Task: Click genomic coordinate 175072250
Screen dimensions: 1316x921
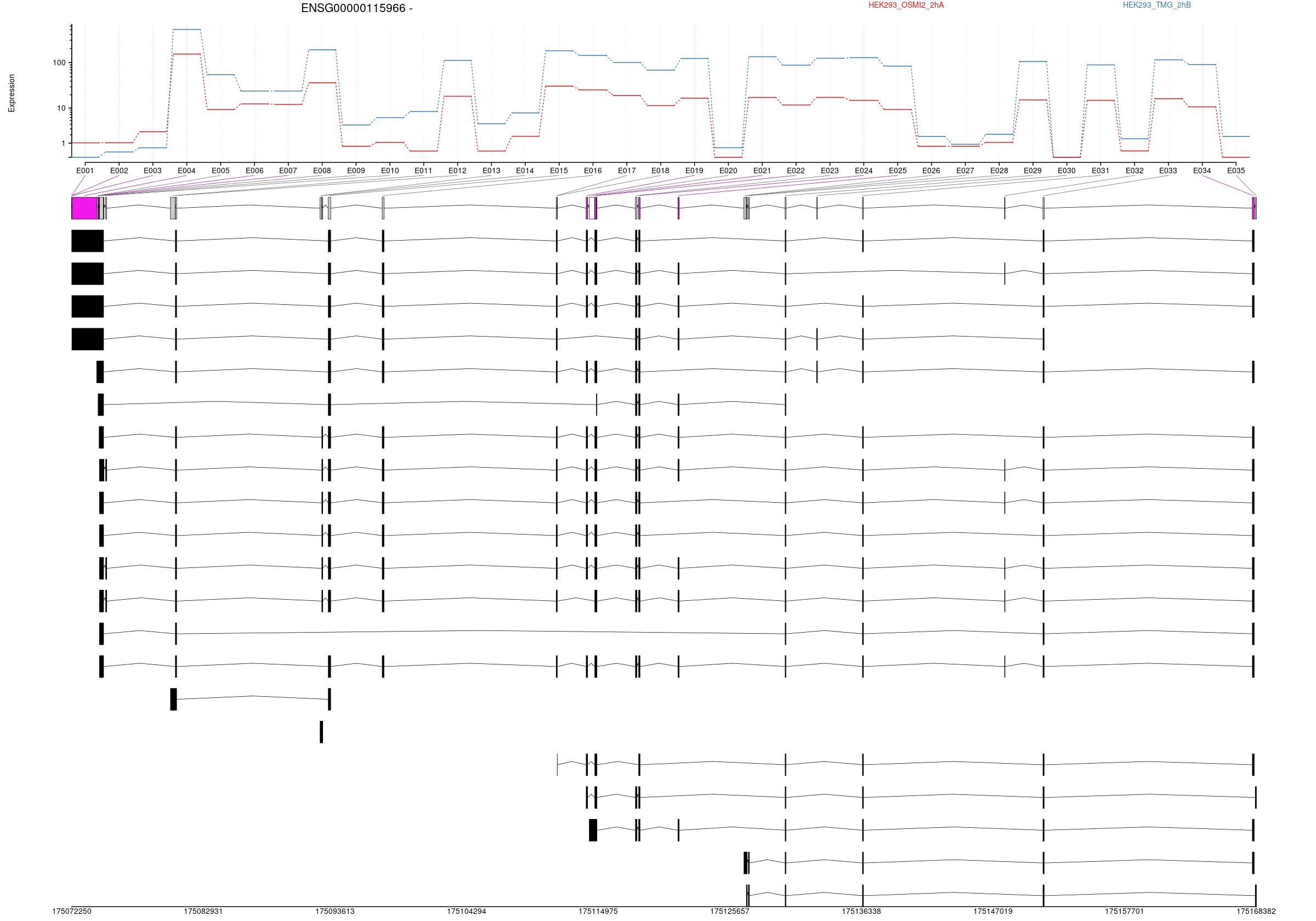Action: point(72,911)
